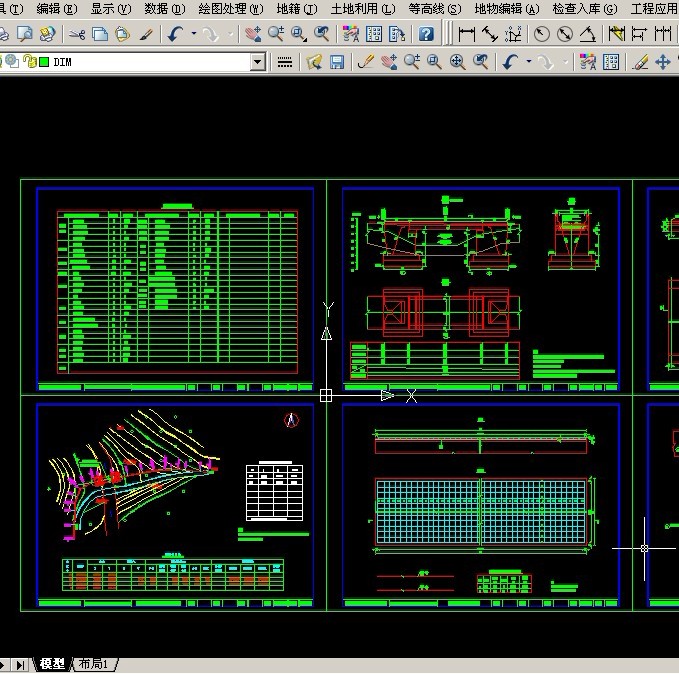
Task: Click the open file folder icon
Action: point(314,62)
